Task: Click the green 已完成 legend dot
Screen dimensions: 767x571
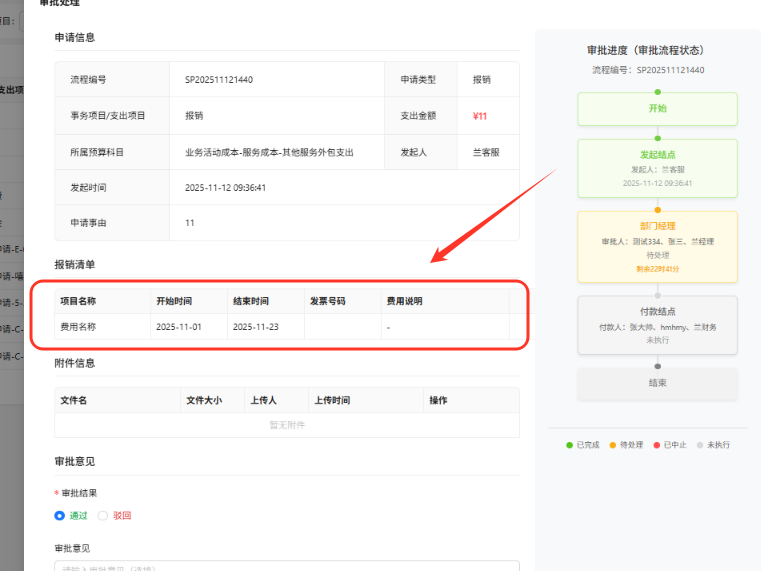Action: coord(570,444)
